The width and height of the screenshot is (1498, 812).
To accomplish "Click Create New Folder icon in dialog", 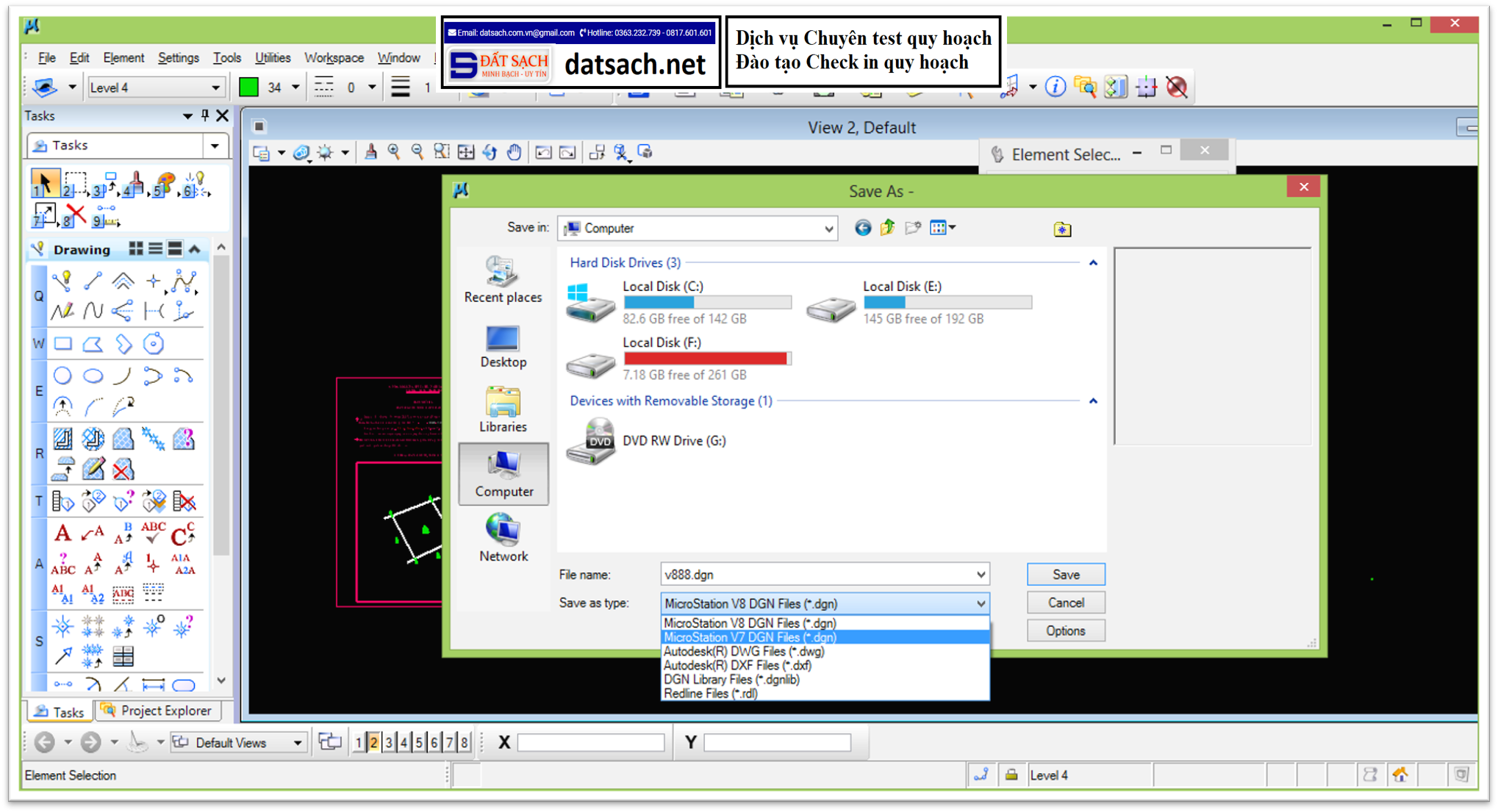I will pyautogui.click(x=912, y=229).
